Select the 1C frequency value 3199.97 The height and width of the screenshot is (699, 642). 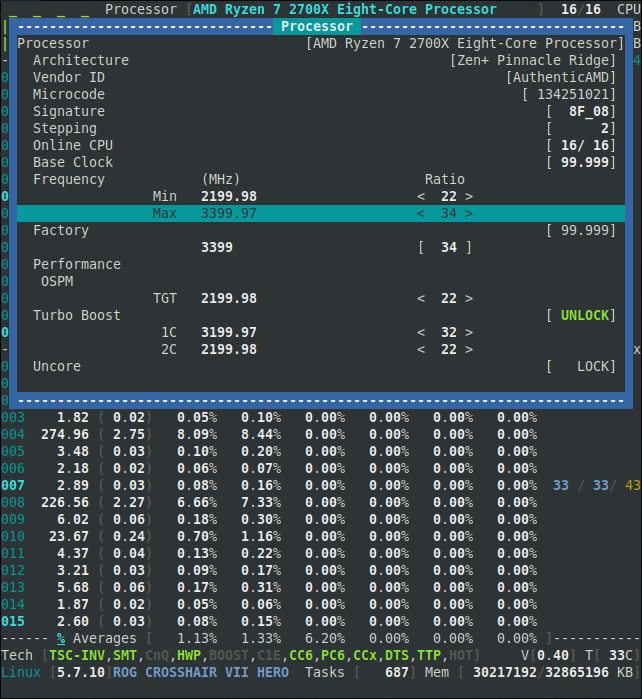click(x=229, y=333)
